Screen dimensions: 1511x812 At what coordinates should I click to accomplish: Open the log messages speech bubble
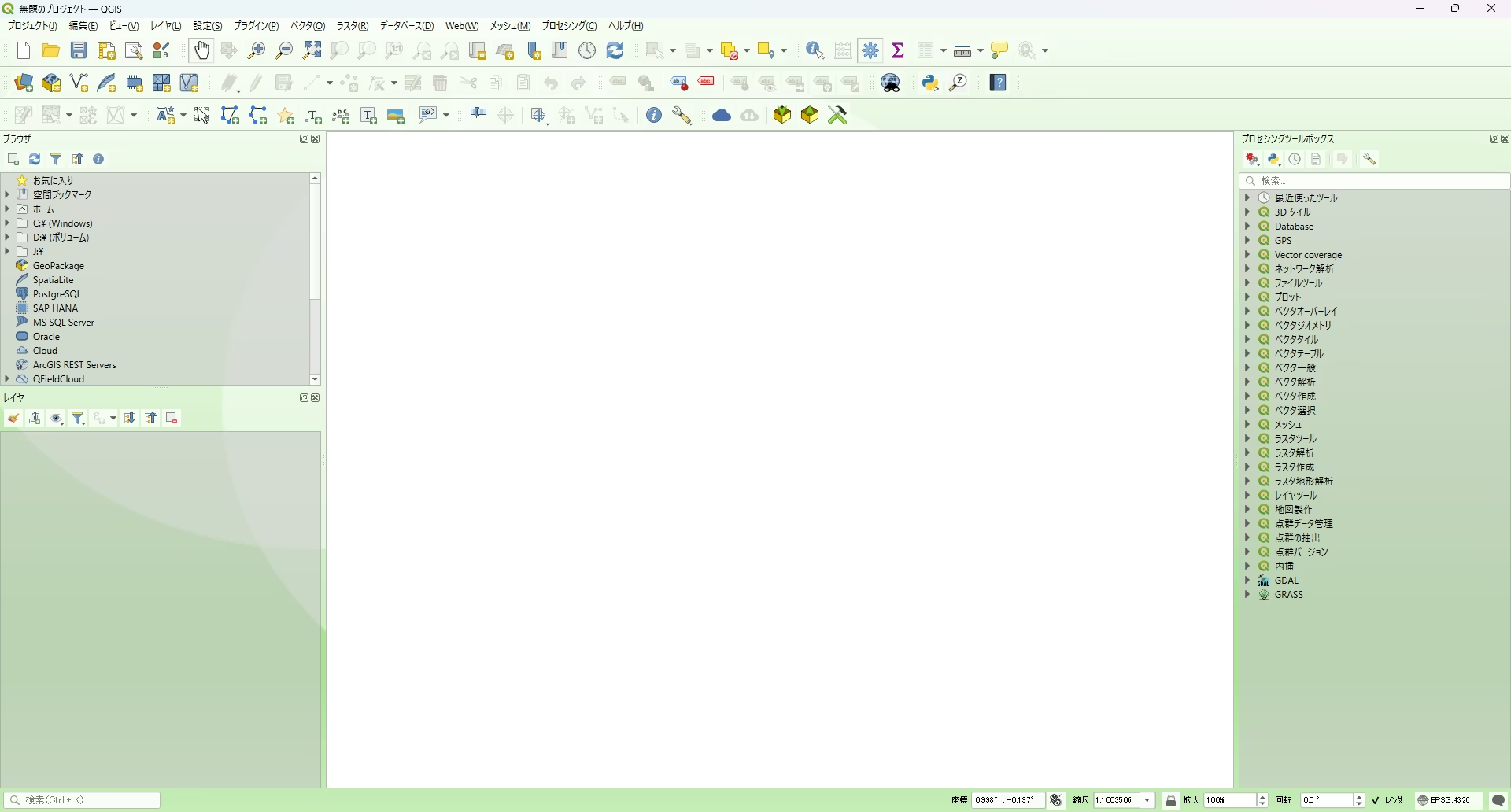[x=1499, y=801]
